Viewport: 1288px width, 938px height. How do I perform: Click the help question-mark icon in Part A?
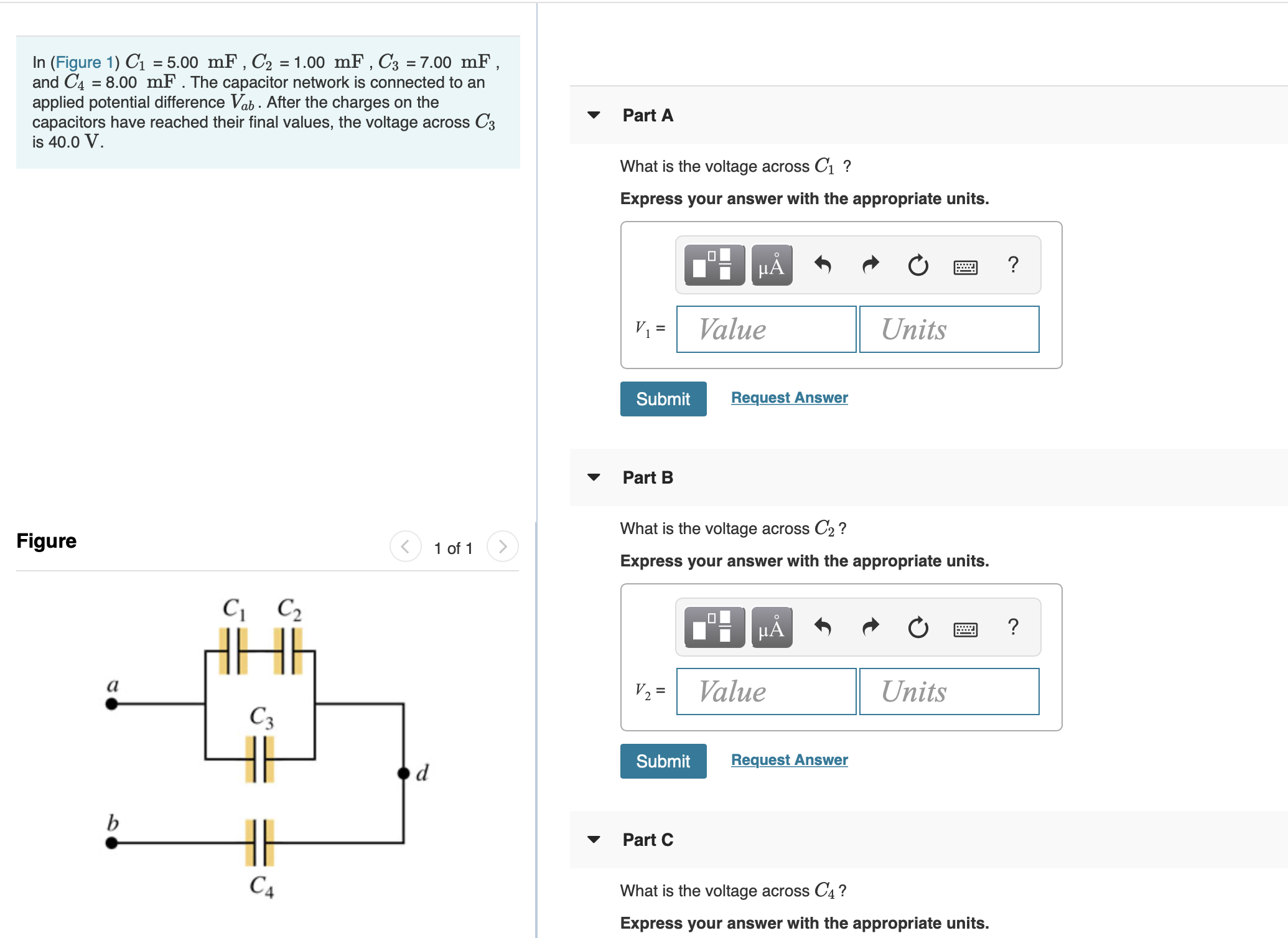[1013, 265]
